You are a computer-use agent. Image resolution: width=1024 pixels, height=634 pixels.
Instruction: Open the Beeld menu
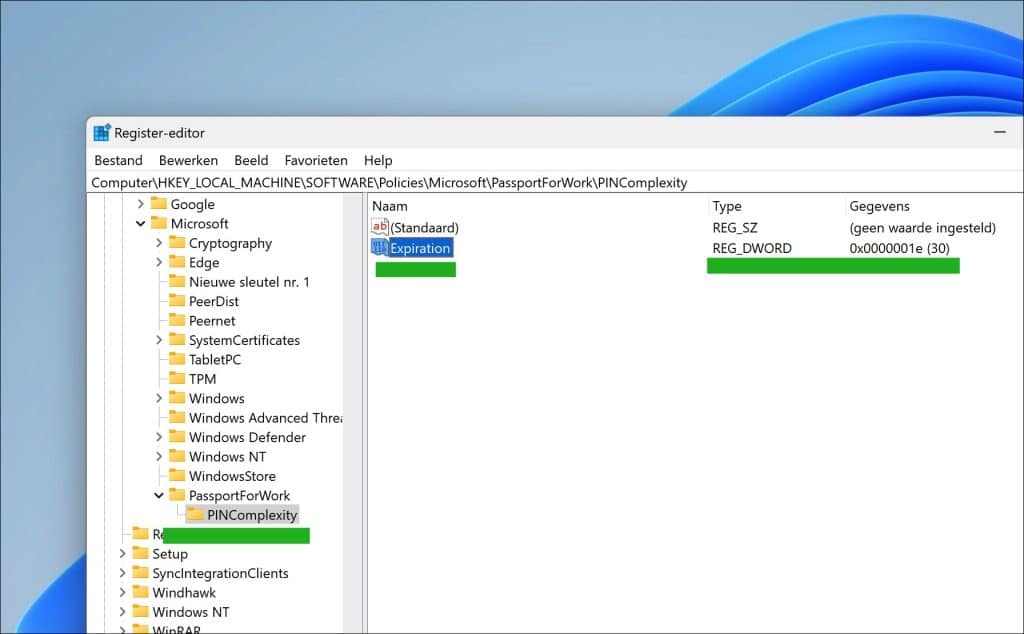[x=251, y=160]
